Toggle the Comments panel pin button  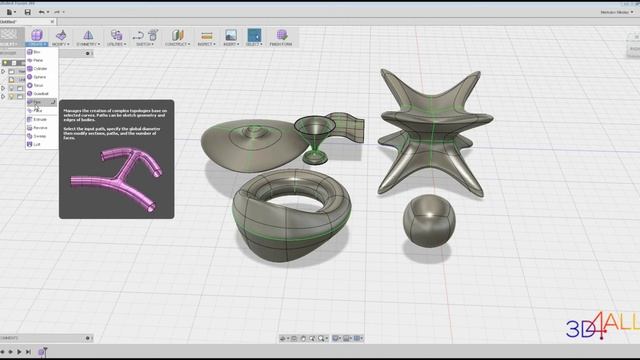click(87, 338)
